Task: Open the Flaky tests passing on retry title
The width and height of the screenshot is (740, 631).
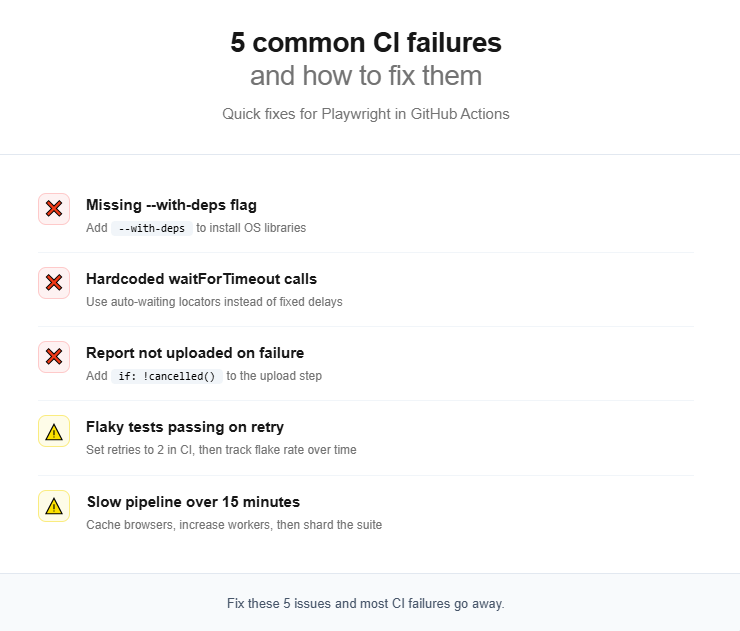Action: 185,427
